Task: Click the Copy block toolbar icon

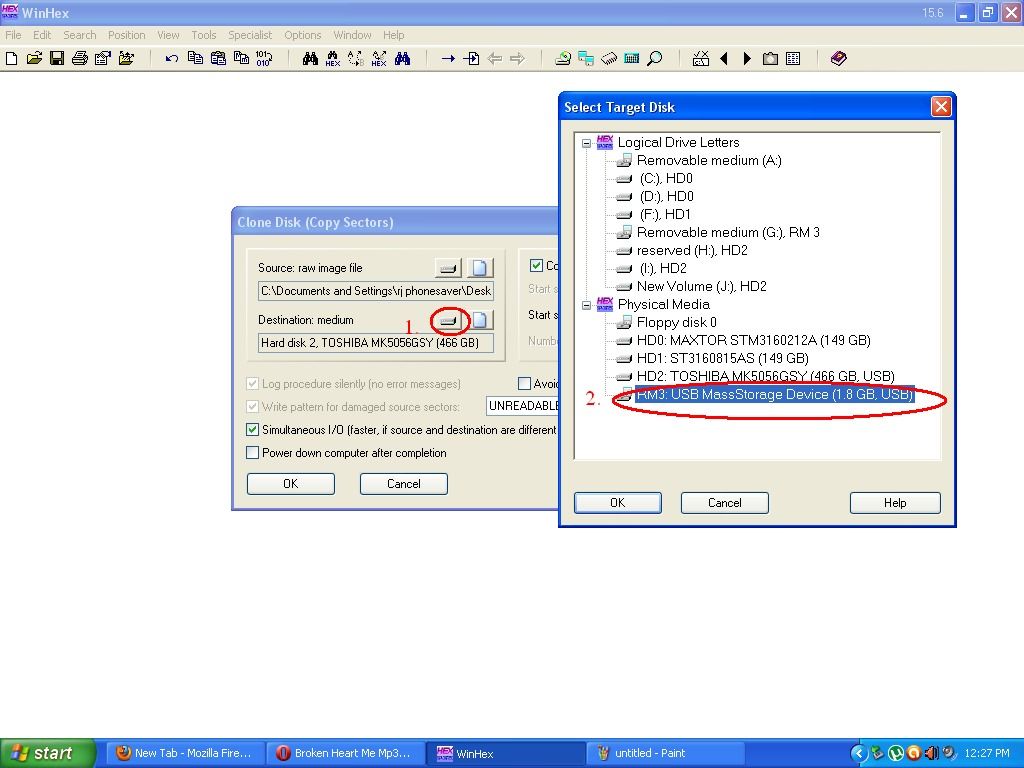Action: pos(195,59)
